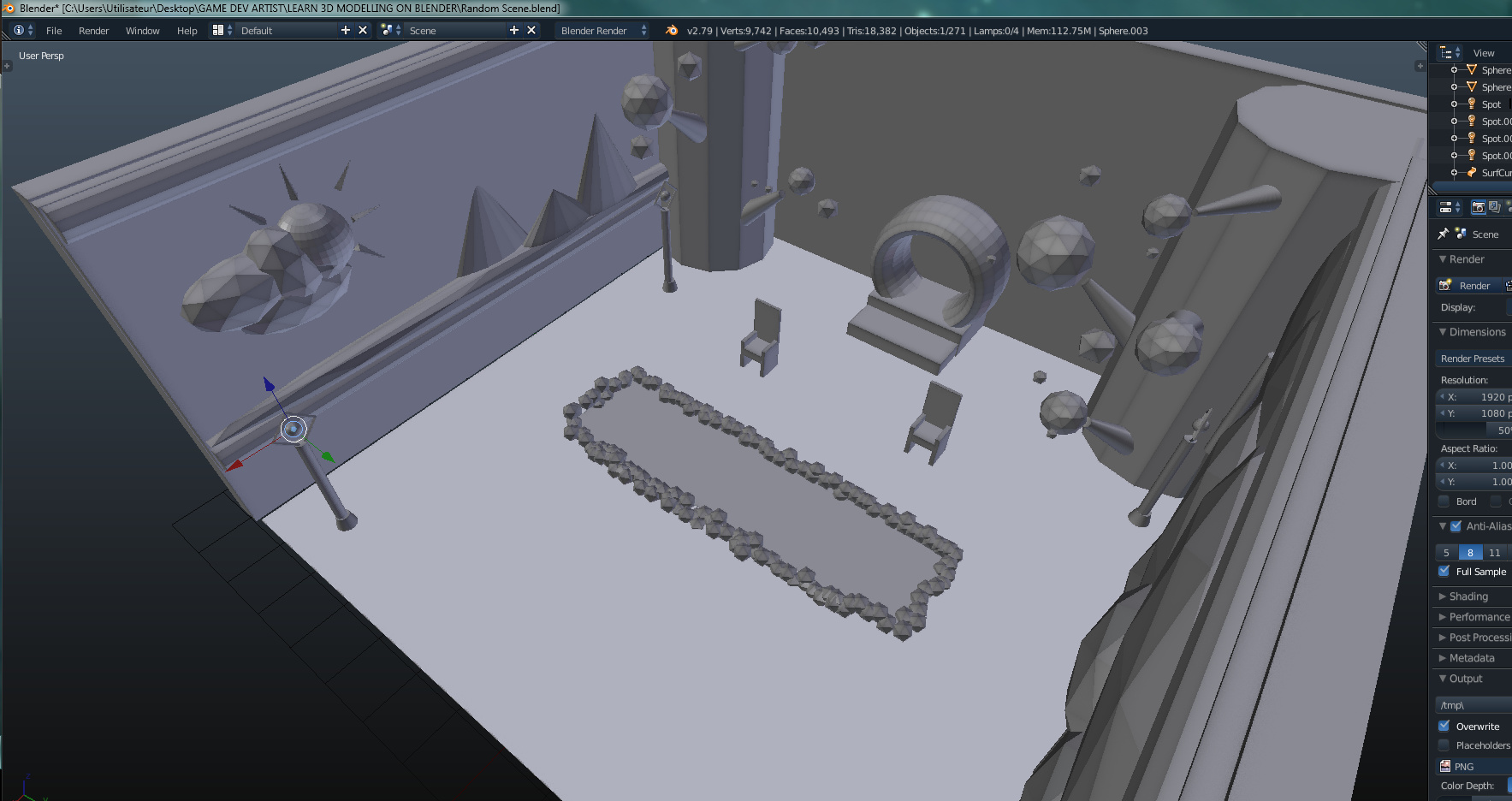
Task: Open the viewport properties region plus toggle
Action: tap(1420, 66)
